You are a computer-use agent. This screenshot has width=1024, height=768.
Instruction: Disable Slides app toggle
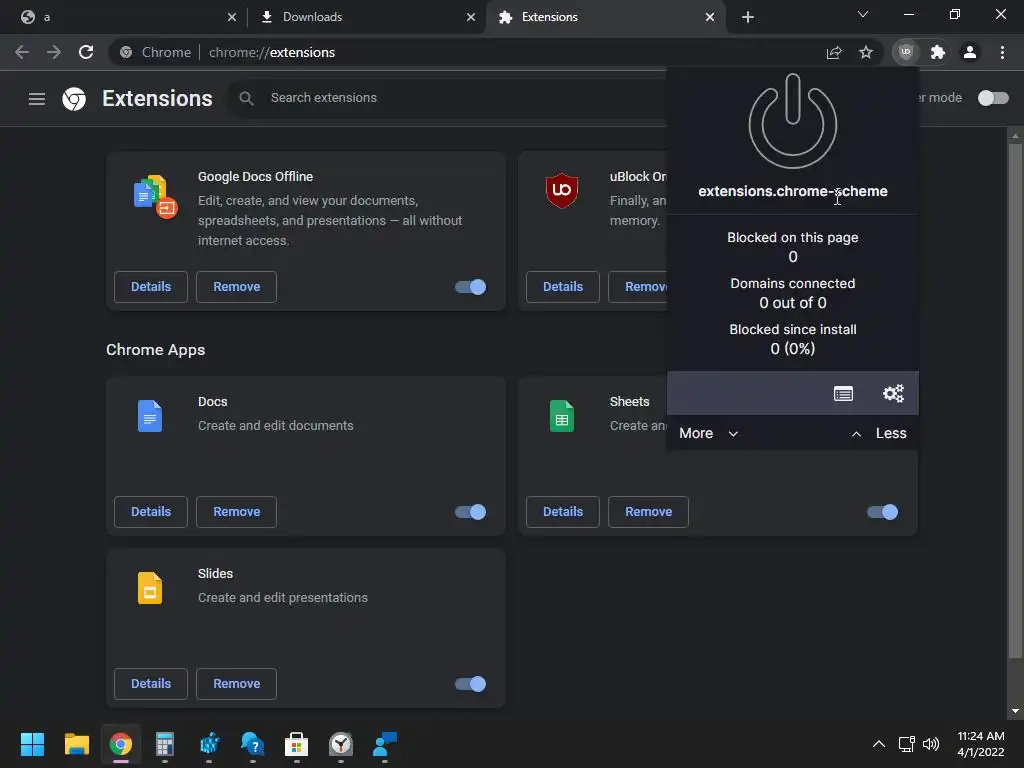pyautogui.click(x=470, y=684)
